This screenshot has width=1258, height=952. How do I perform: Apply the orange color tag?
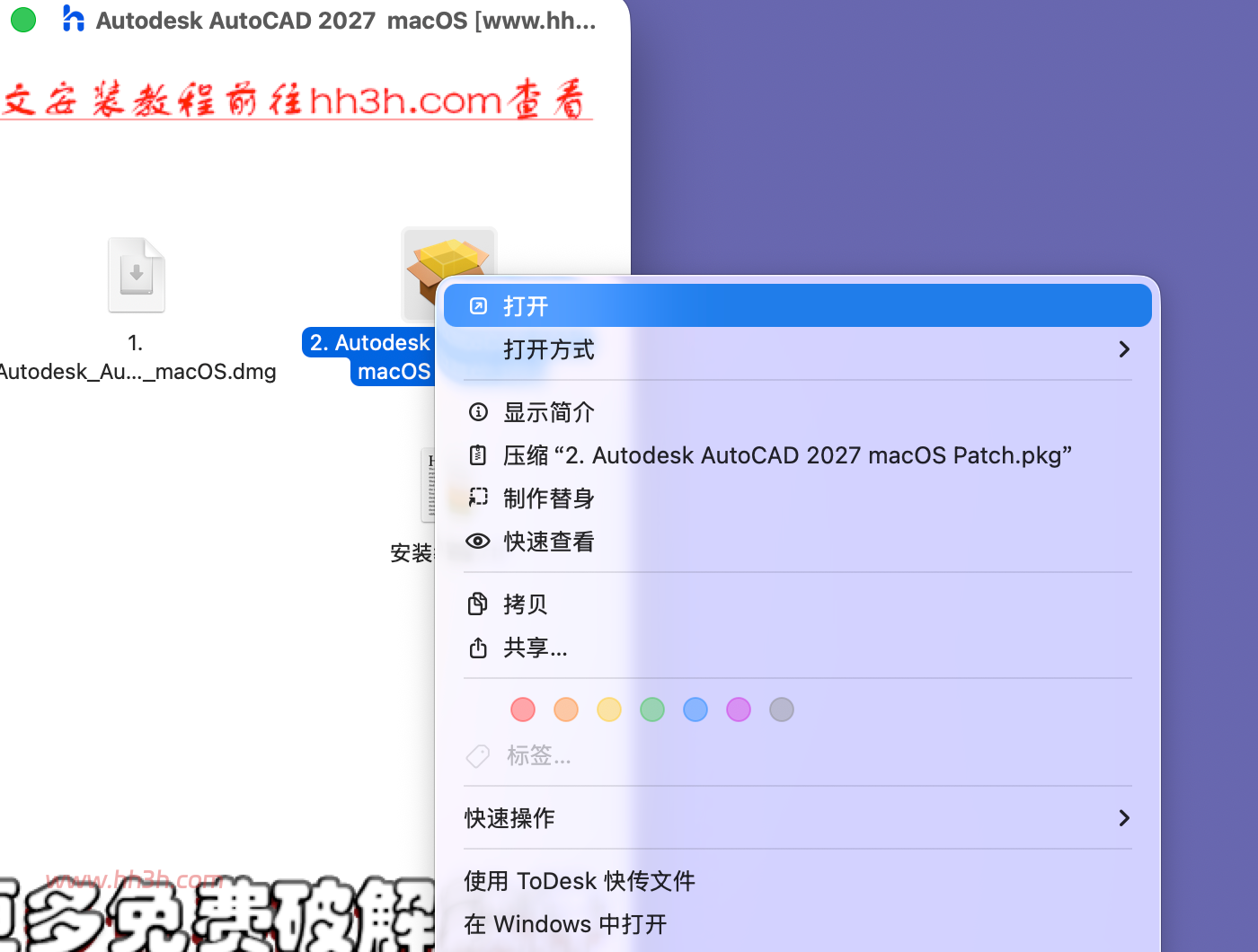566,710
